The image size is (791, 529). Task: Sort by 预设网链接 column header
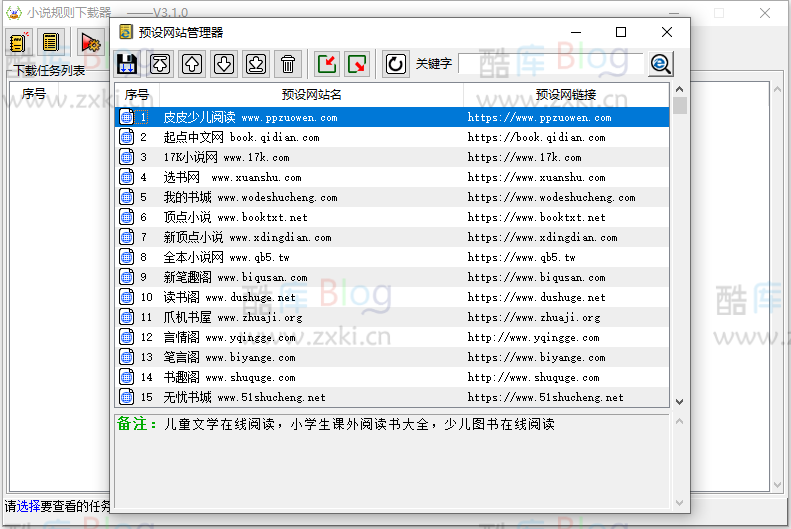[x=566, y=95]
